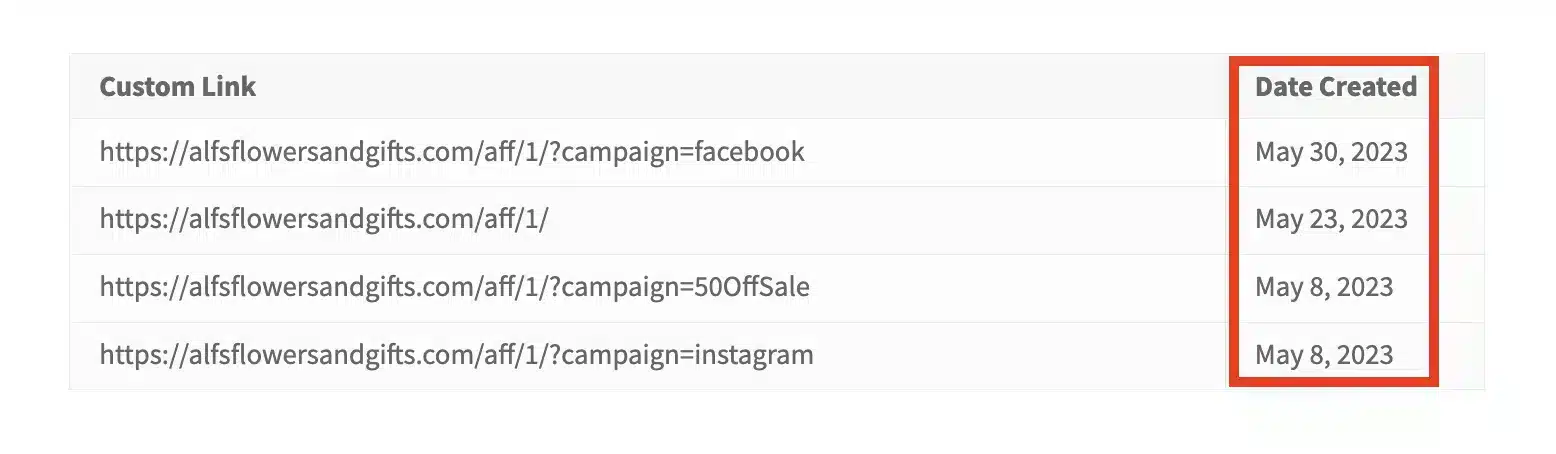
Task: Click the red highlighted Date Created column
Action: (x=1334, y=220)
